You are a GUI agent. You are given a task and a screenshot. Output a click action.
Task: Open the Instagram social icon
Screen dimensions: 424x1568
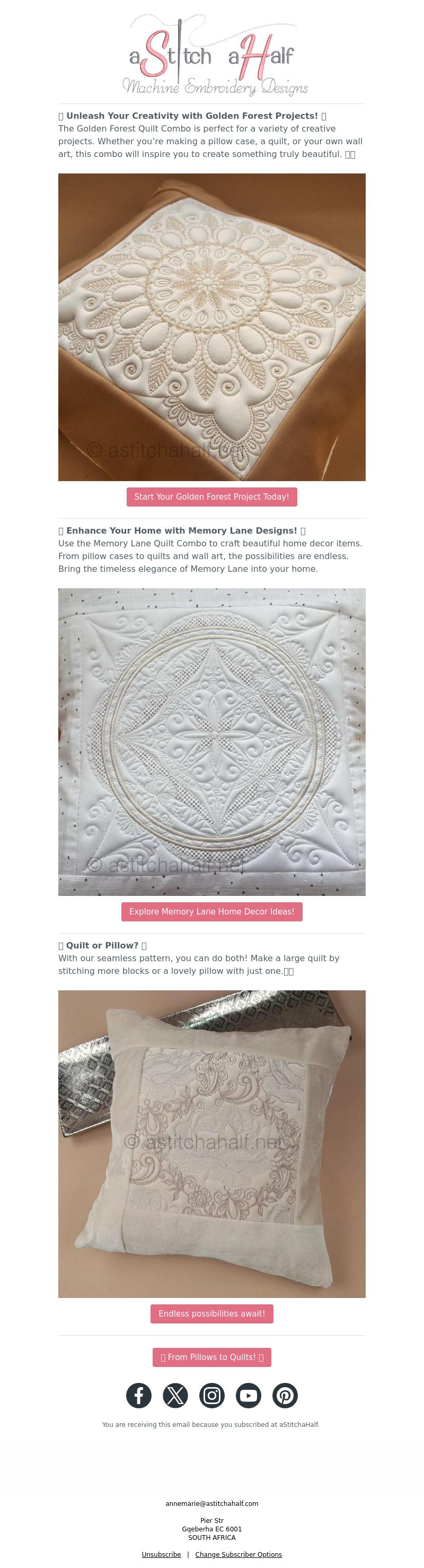point(211,1395)
